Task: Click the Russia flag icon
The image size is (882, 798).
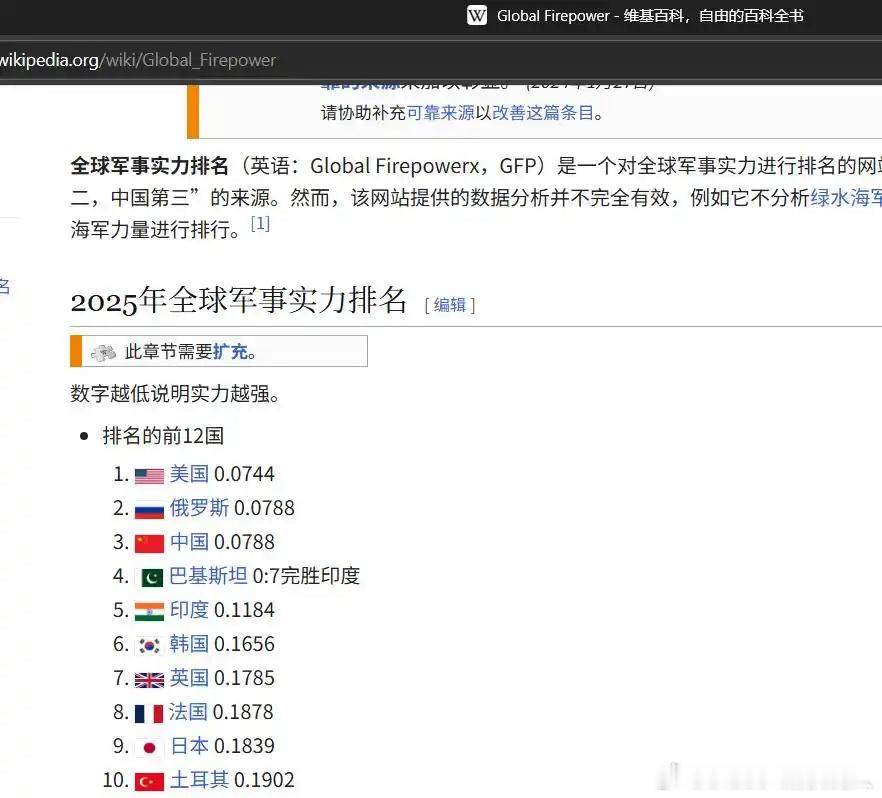Action: click(x=149, y=510)
